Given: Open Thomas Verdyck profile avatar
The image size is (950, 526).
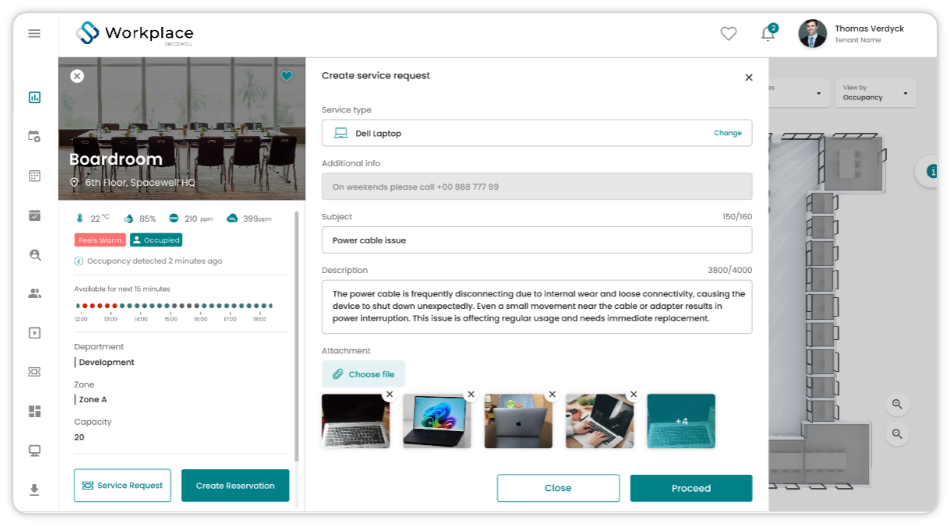Looking at the screenshot, I should point(812,33).
